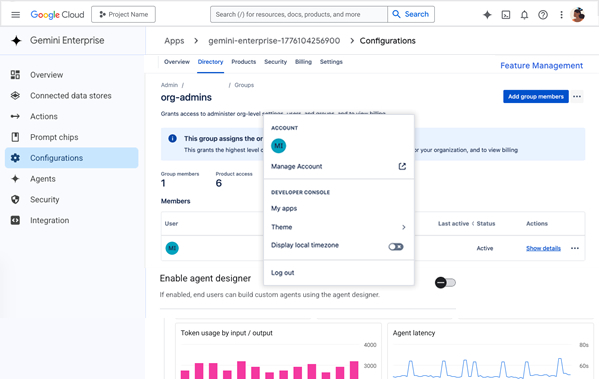599x379 pixels.
Task: Open Feature Management link
Action: click(x=542, y=66)
